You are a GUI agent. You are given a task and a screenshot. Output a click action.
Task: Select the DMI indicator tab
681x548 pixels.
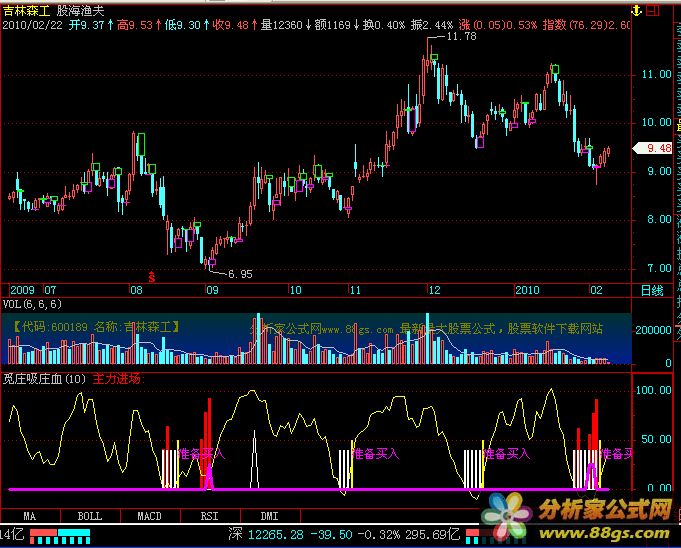click(269, 515)
